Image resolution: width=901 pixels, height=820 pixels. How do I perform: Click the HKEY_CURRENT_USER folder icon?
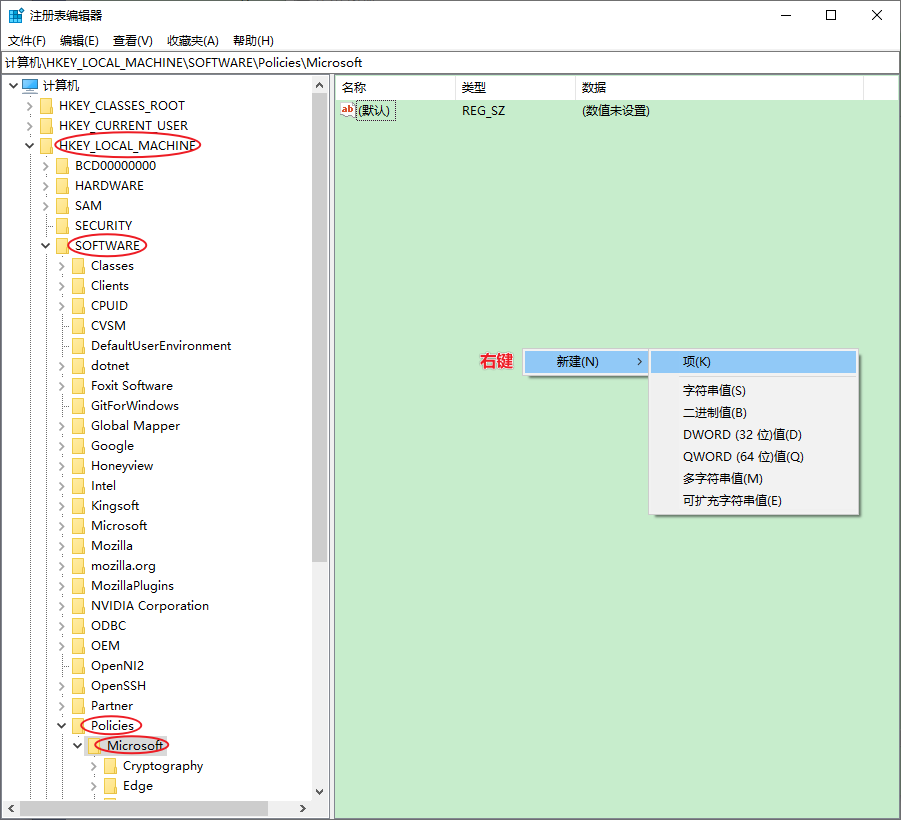(47, 126)
